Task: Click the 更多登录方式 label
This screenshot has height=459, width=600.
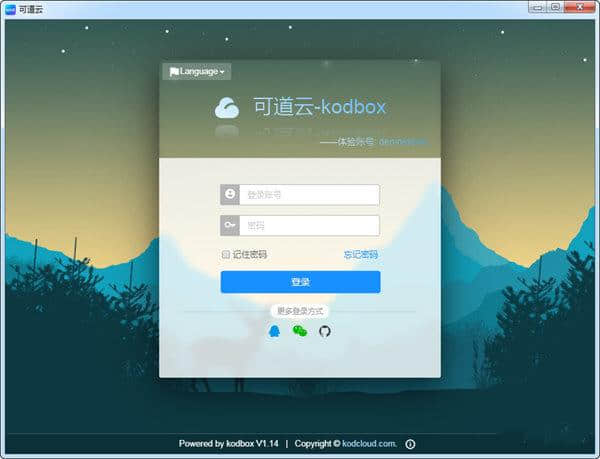Action: 300,311
